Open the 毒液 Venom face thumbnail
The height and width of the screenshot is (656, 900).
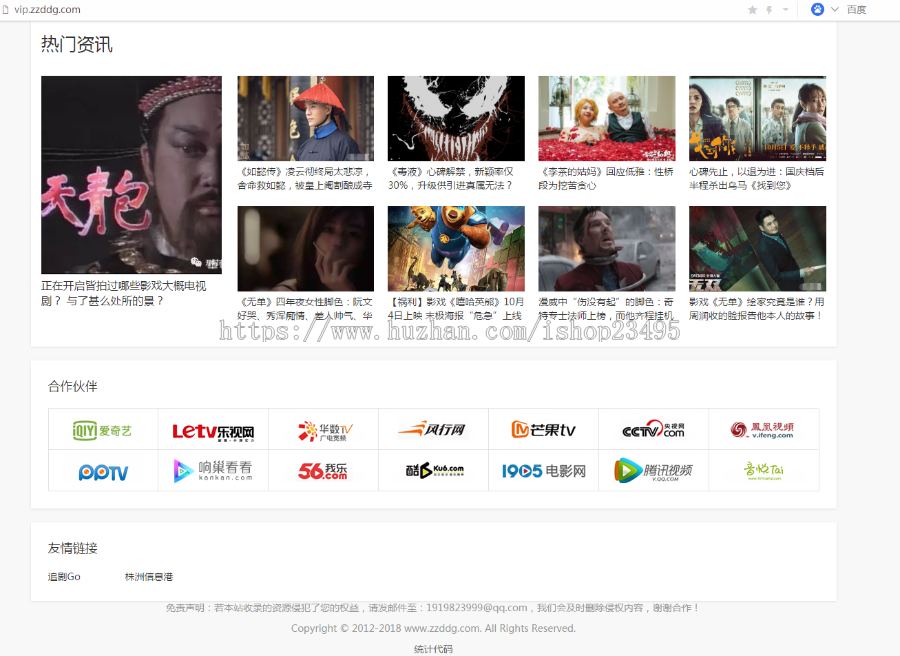pos(456,118)
